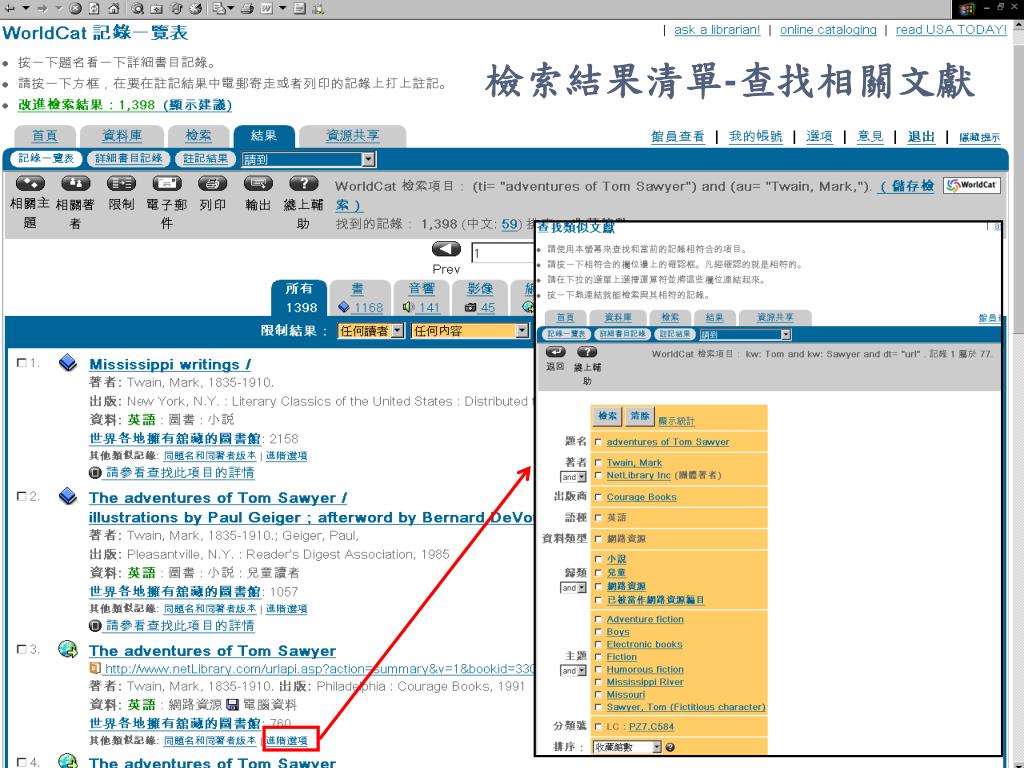
Task: Switch to the 檢索 tab
Action: [198, 136]
